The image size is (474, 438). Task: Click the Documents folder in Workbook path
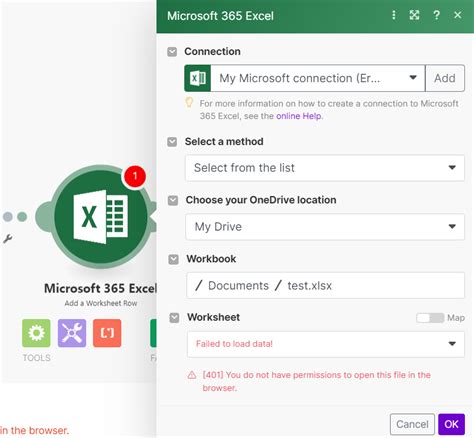pyautogui.click(x=238, y=286)
